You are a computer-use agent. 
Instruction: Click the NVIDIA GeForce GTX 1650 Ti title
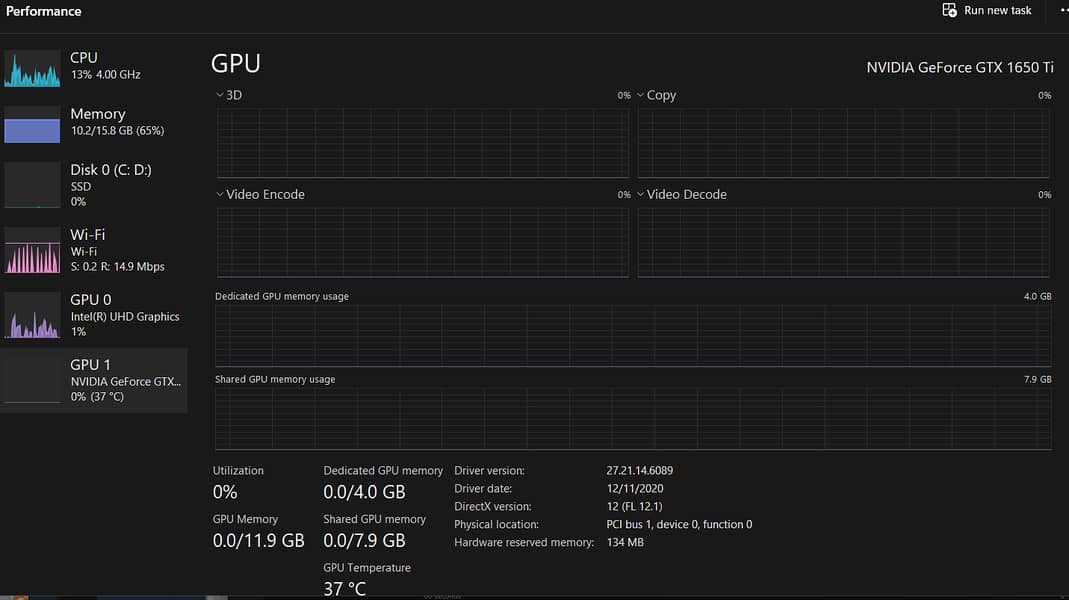click(959, 67)
